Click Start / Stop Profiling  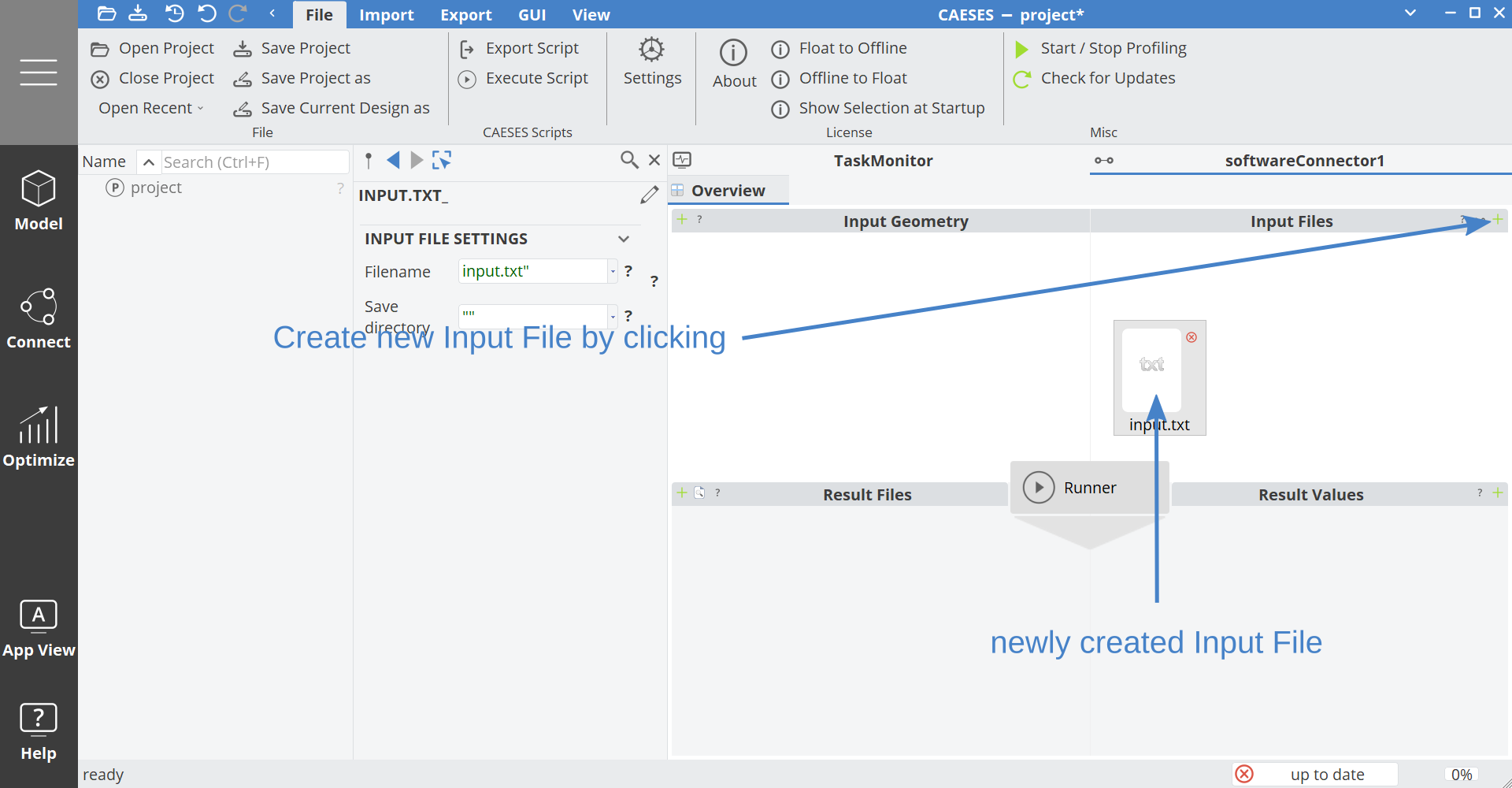1100,48
